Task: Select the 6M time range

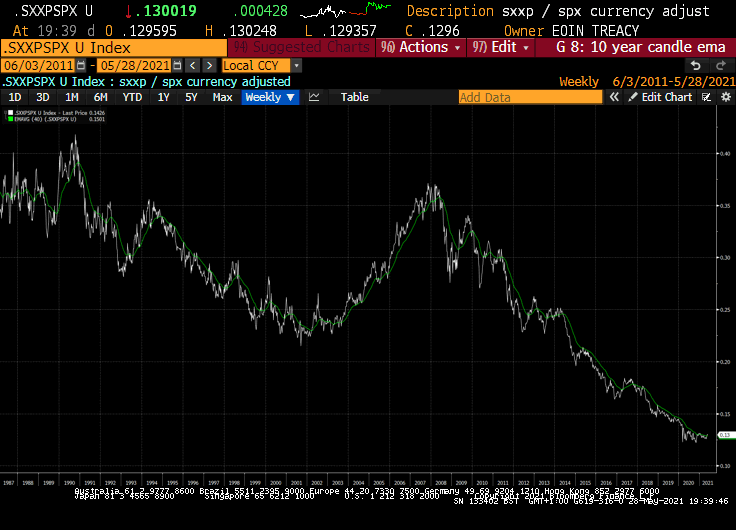Action: point(100,97)
